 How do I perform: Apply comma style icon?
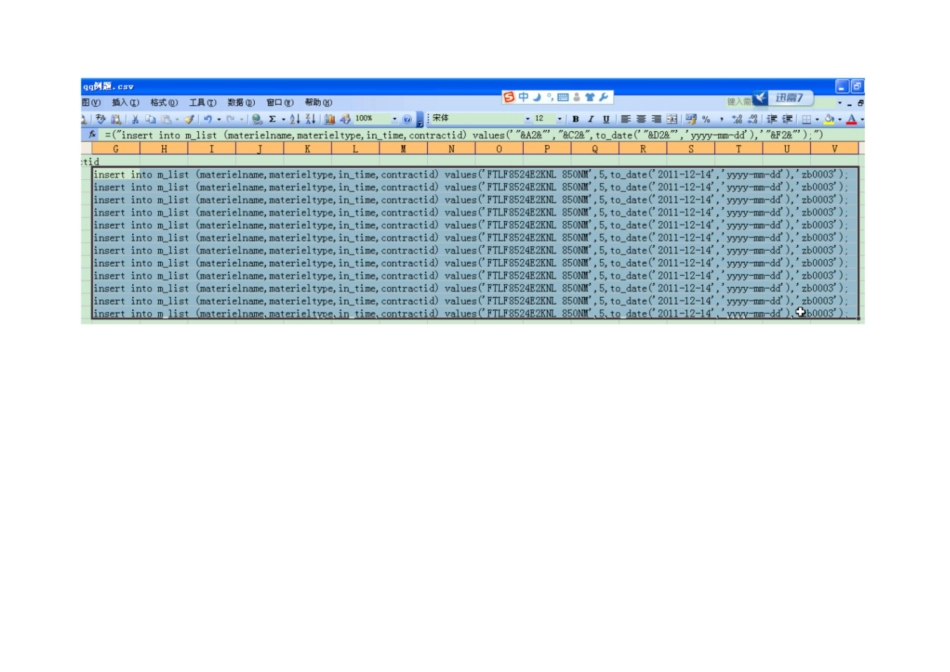[722, 119]
